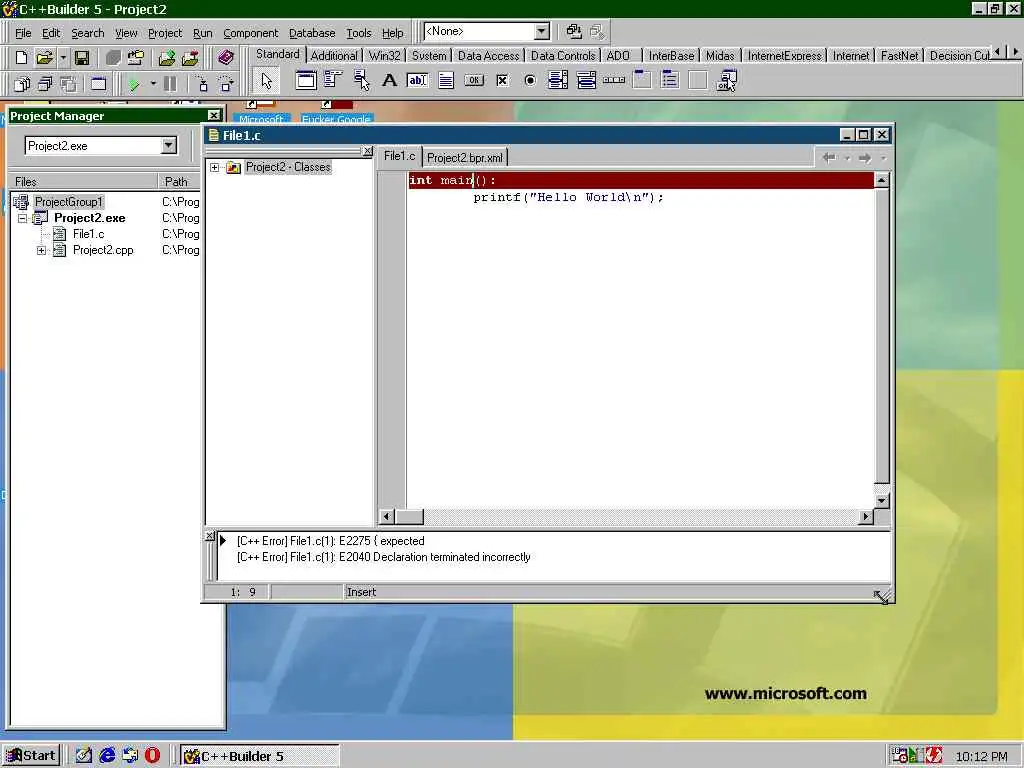Viewport: 1024px width, 768px height.
Task: Click the Open file folder icon
Action: pyautogui.click(x=44, y=57)
